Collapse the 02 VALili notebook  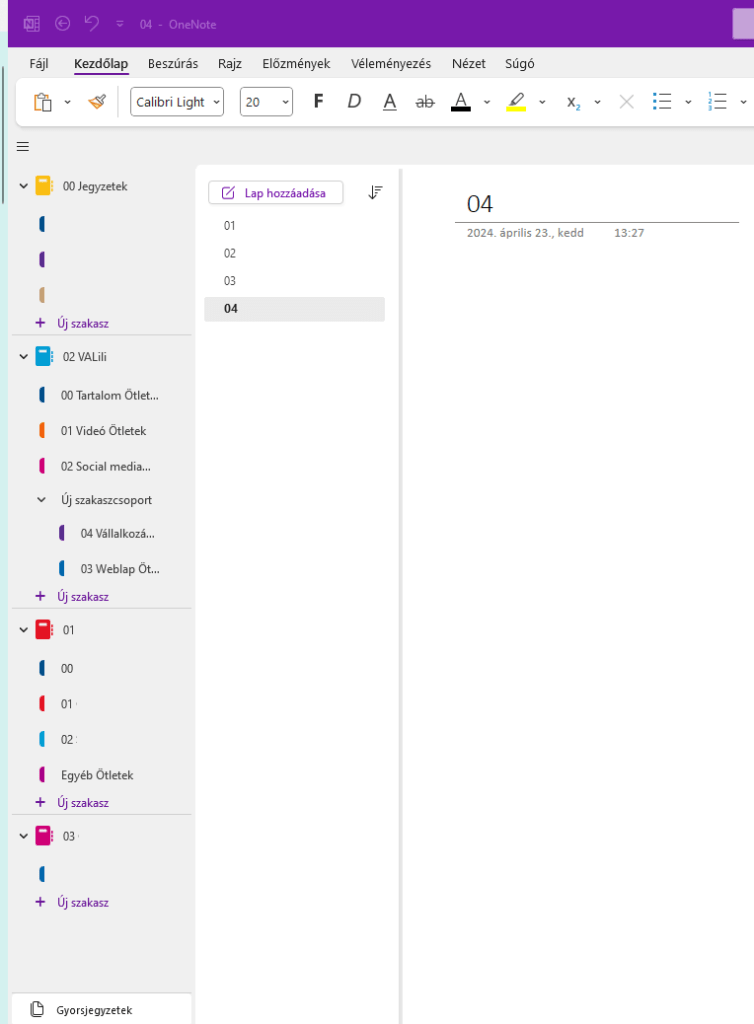point(23,357)
